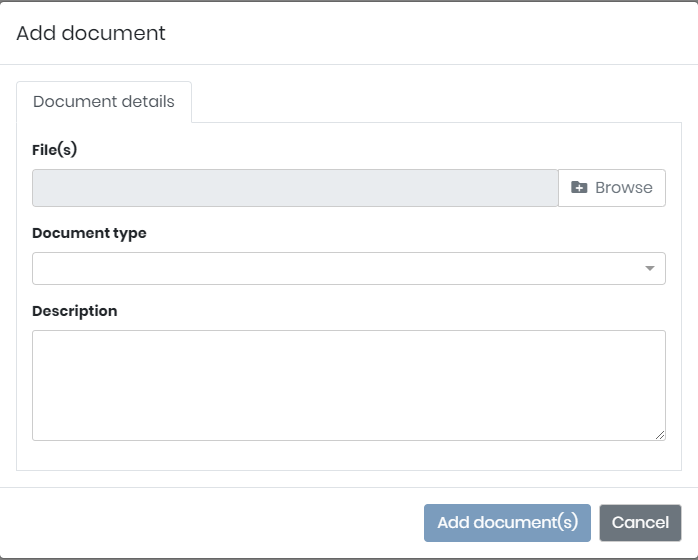Click the Description label
The image size is (698, 560).
75,311
